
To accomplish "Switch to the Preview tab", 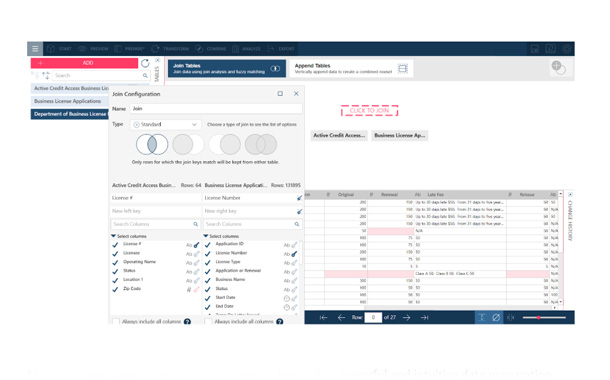I will pos(93,49).
